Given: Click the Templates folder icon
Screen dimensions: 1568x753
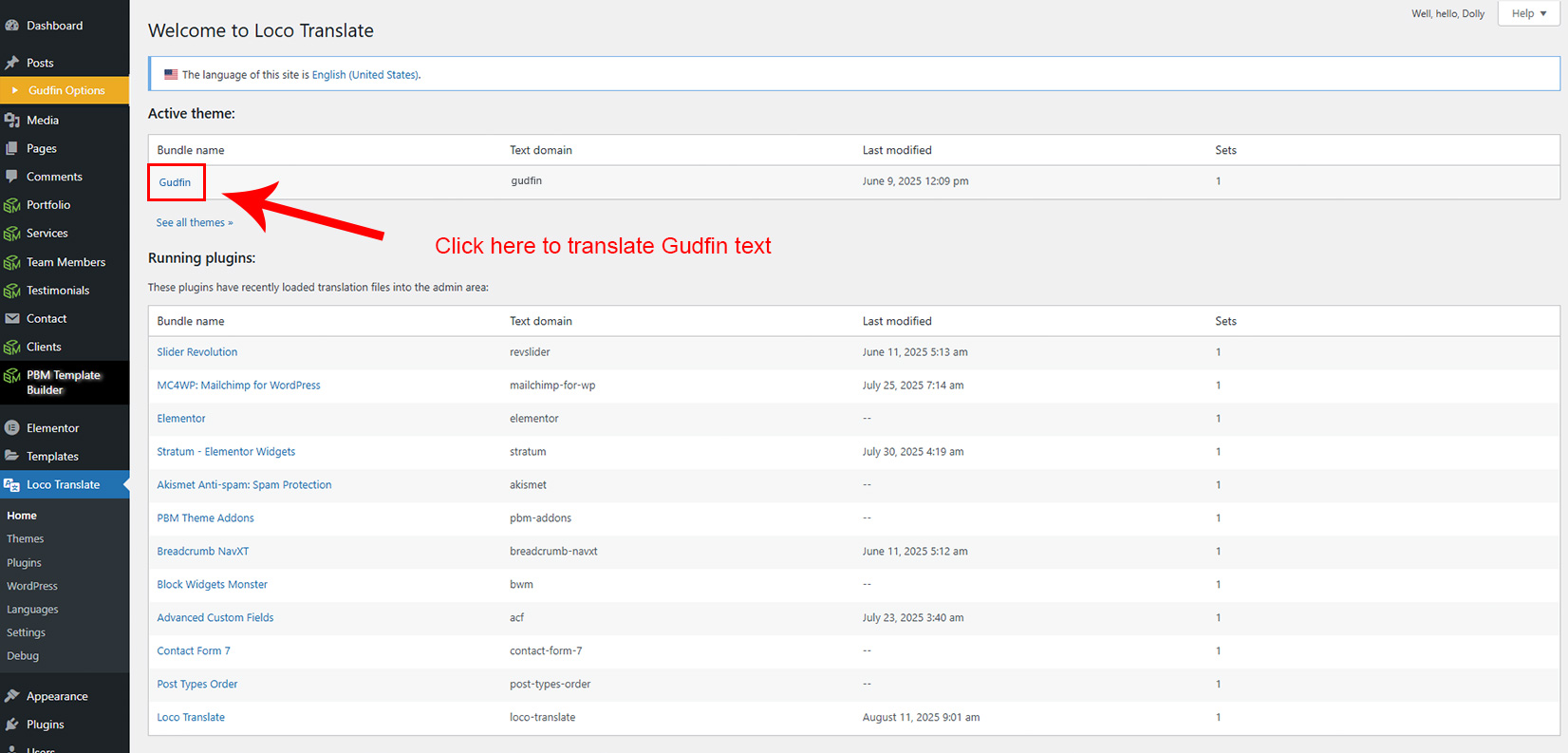Looking at the screenshot, I should pyautogui.click(x=12, y=456).
